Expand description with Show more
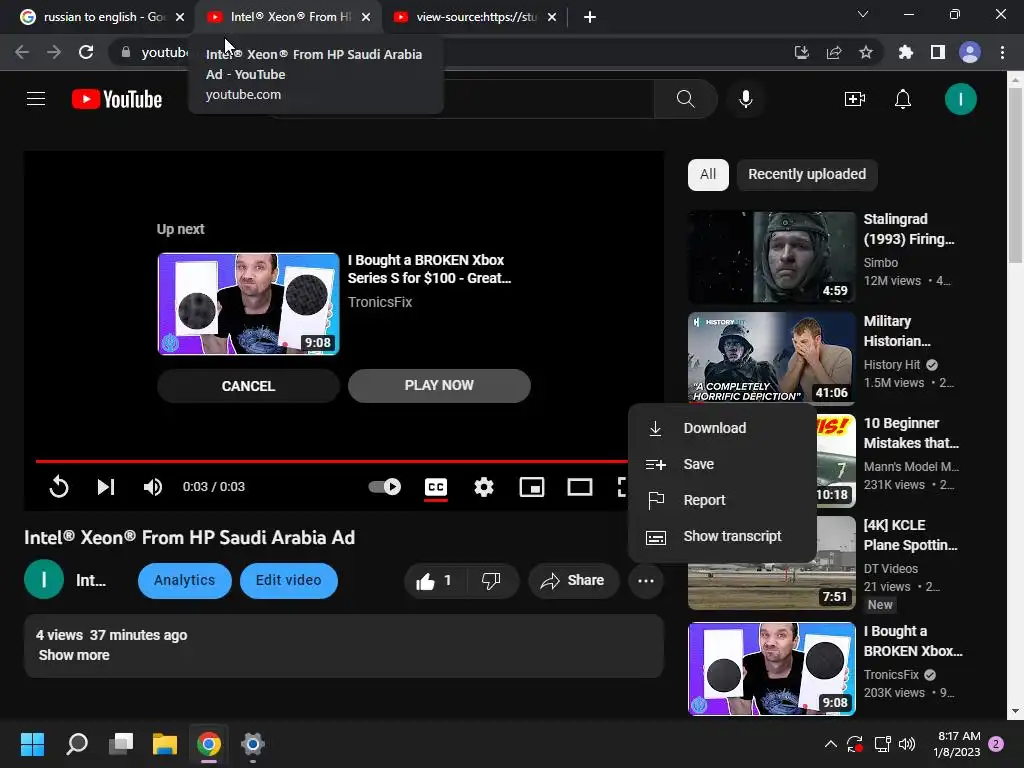 pyautogui.click(x=74, y=655)
